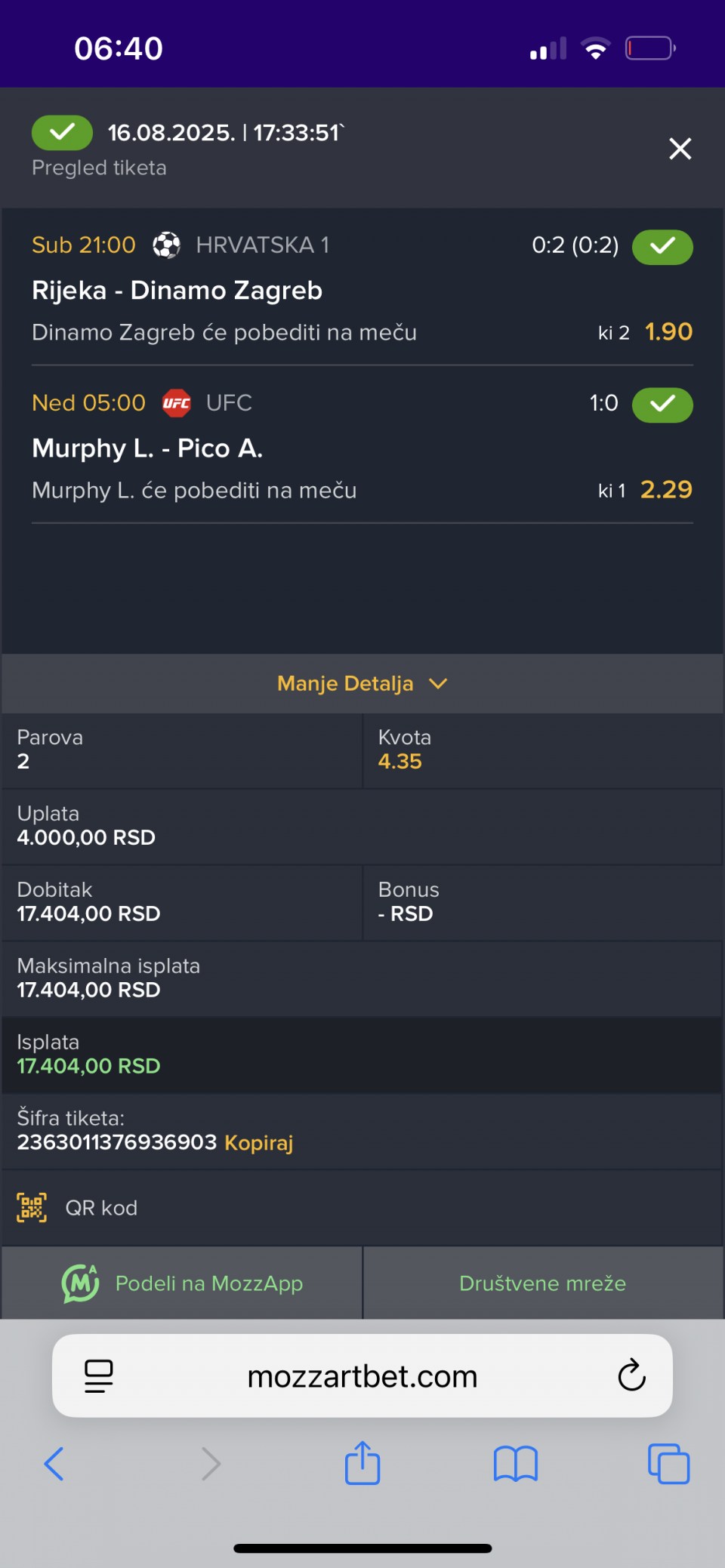
Task: Show open Safari tabs
Action: (x=668, y=1464)
